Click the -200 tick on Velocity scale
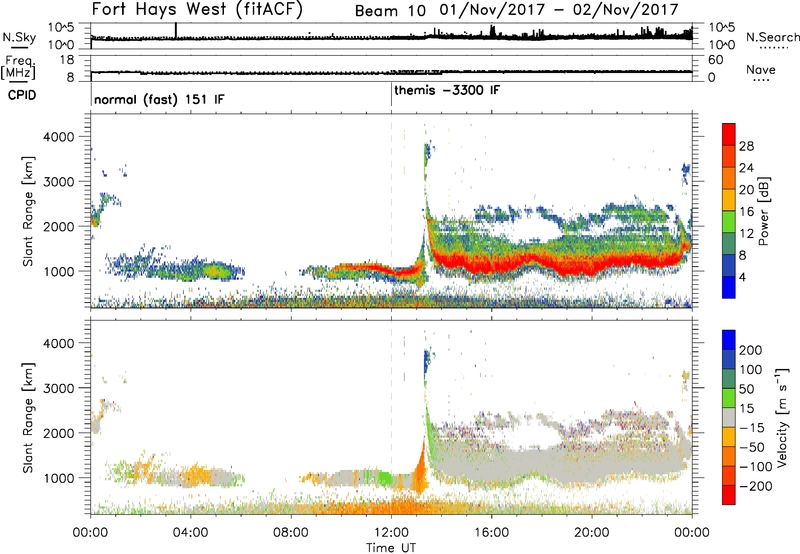The height and width of the screenshot is (554, 800). 756,486
